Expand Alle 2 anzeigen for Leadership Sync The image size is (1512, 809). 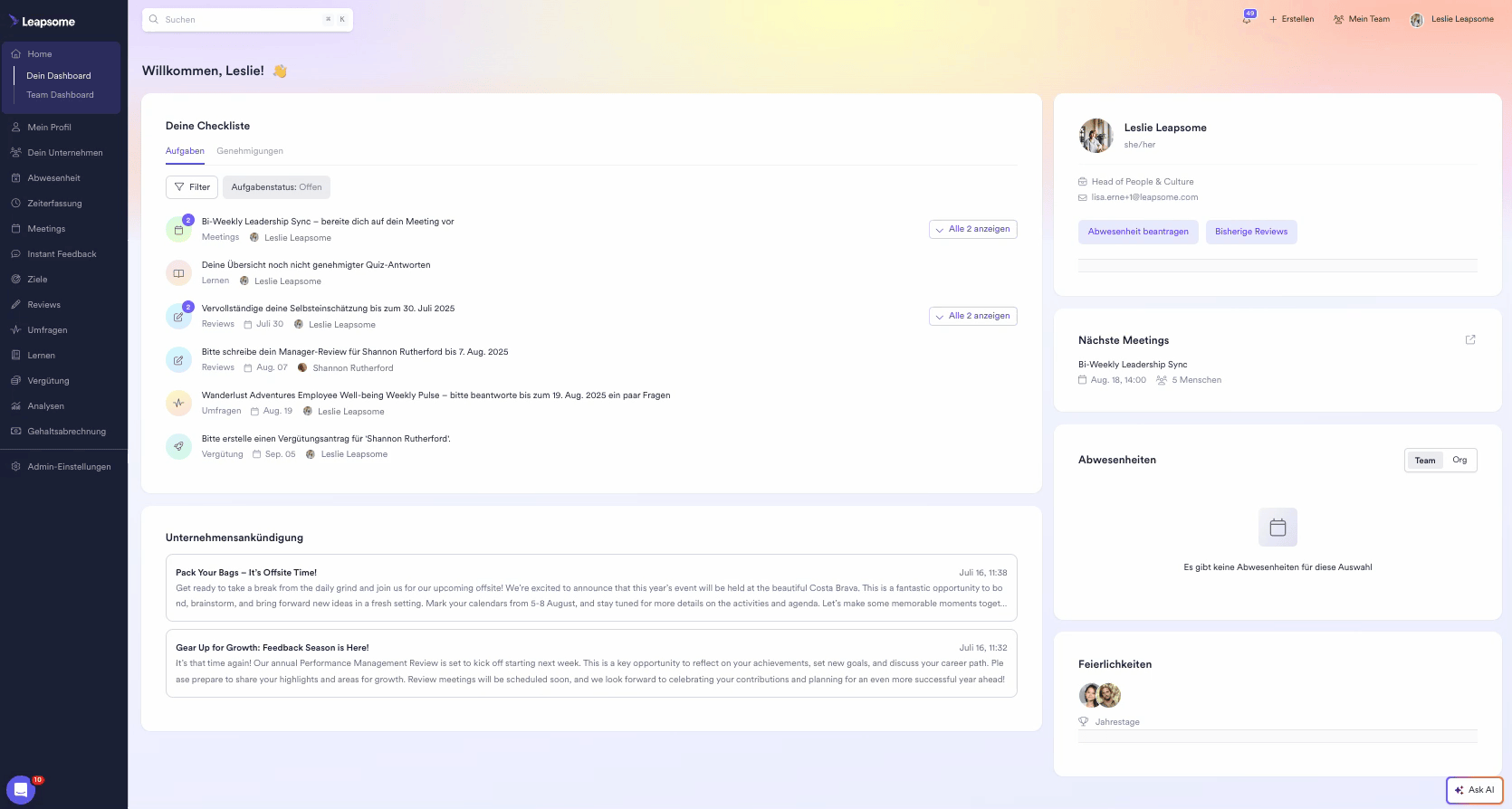click(972, 229)
